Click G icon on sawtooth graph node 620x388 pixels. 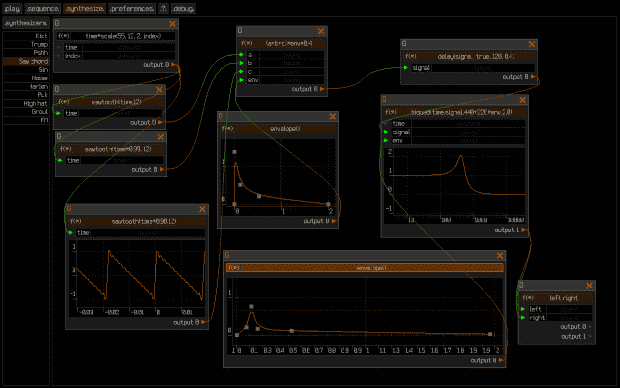pyautogui.click(x=69, y=208)
